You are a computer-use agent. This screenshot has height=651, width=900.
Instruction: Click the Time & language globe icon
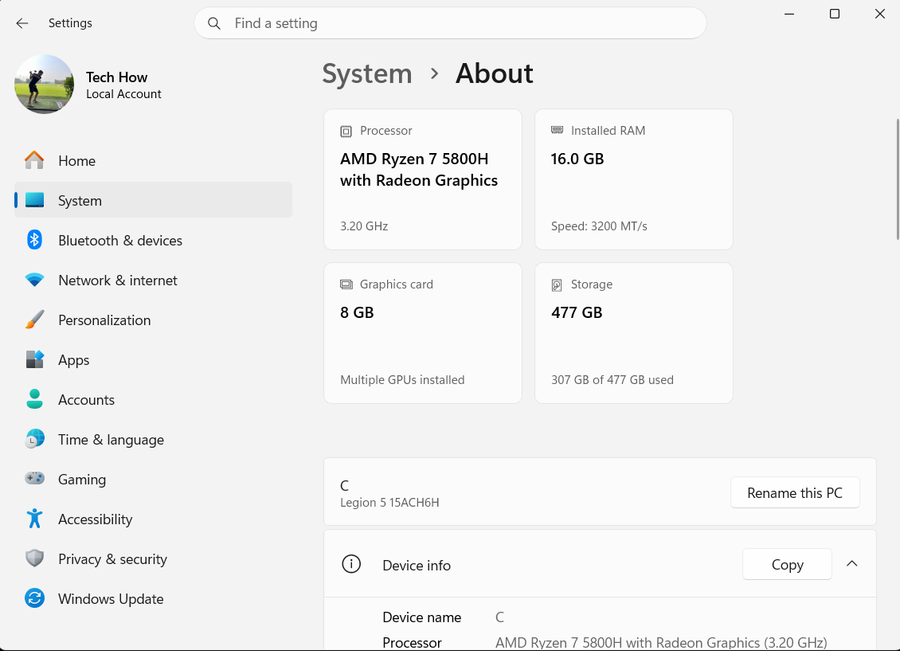point(34,439)
